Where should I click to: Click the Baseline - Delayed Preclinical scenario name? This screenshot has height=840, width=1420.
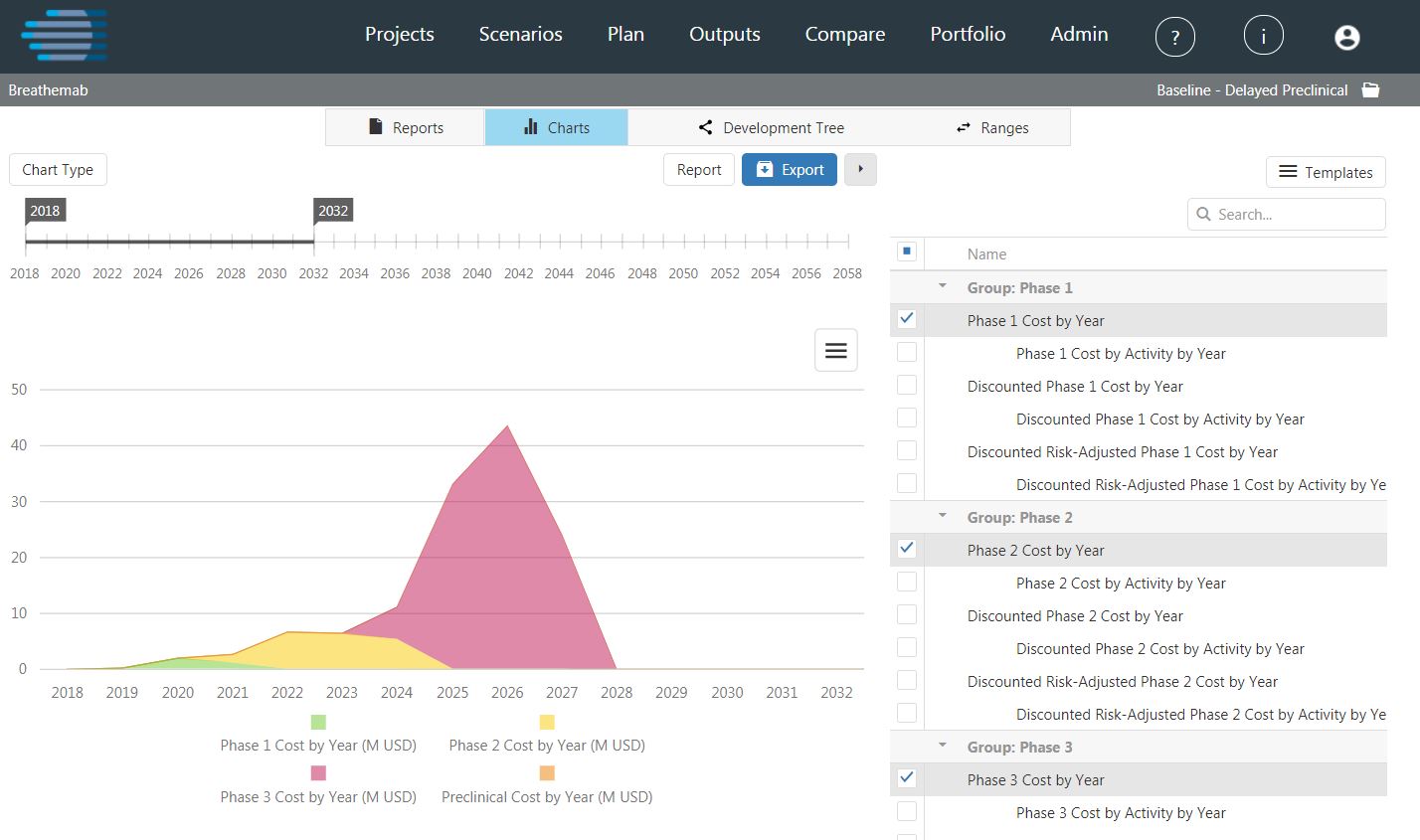[1252, 89]
